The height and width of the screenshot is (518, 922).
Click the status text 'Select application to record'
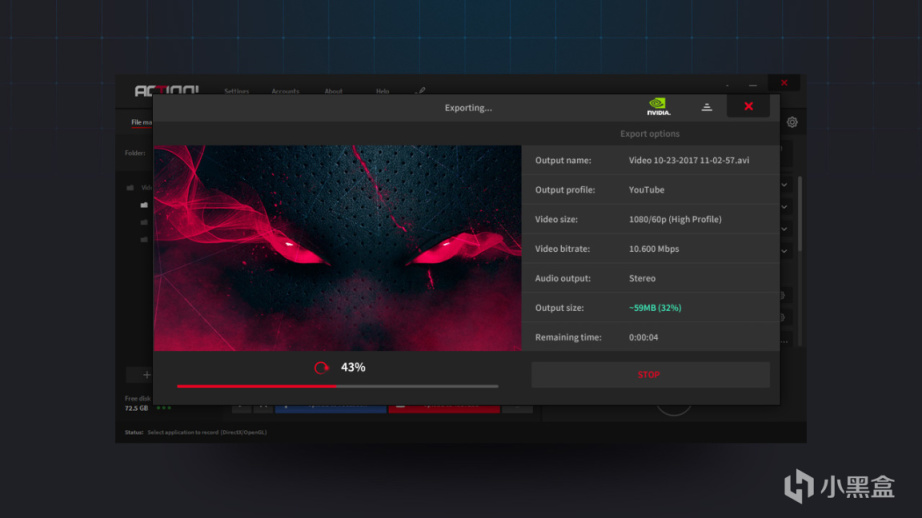pyautogui.click(x=206, y=432)
